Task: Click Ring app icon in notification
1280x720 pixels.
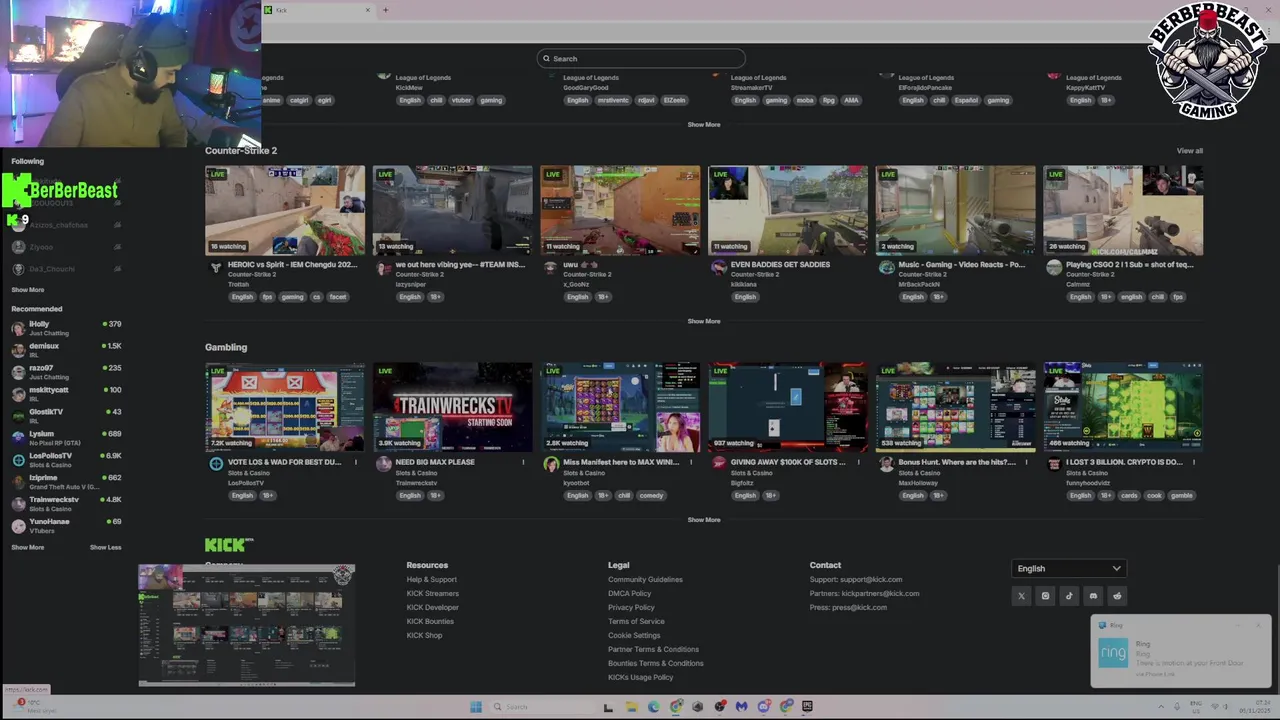Action: coord(1113,654)
